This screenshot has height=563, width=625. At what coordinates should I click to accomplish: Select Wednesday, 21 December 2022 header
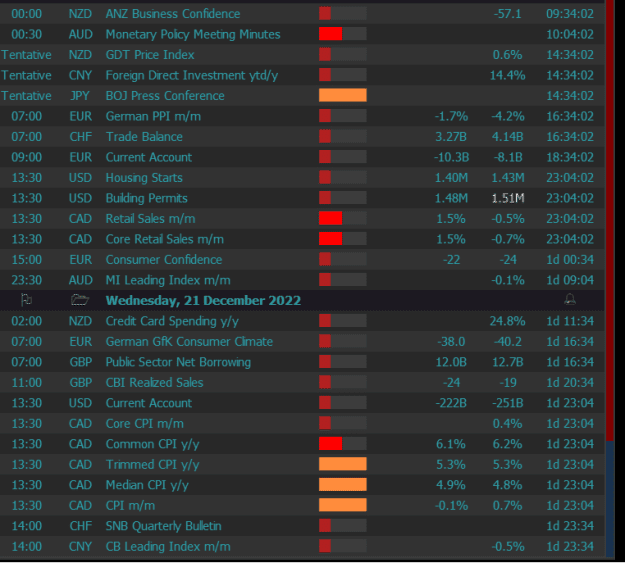(203, 300)
